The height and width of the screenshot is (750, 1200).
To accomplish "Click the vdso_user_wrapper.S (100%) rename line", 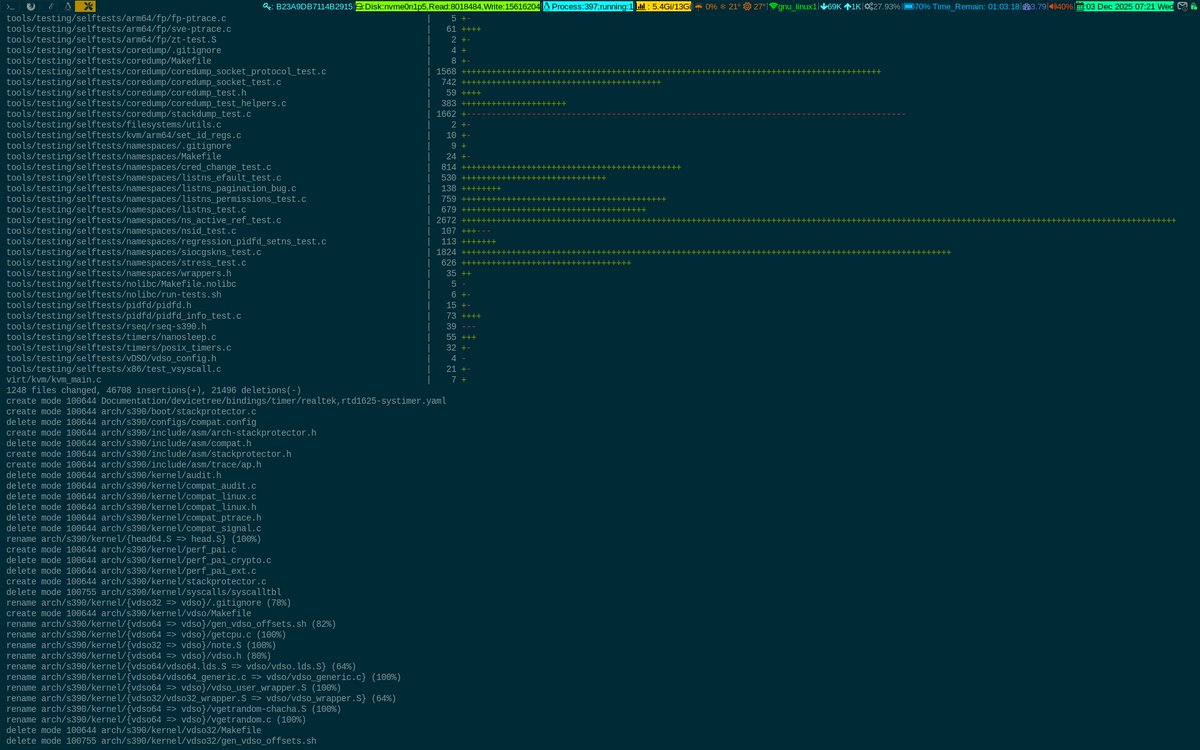I will (173, 687).
